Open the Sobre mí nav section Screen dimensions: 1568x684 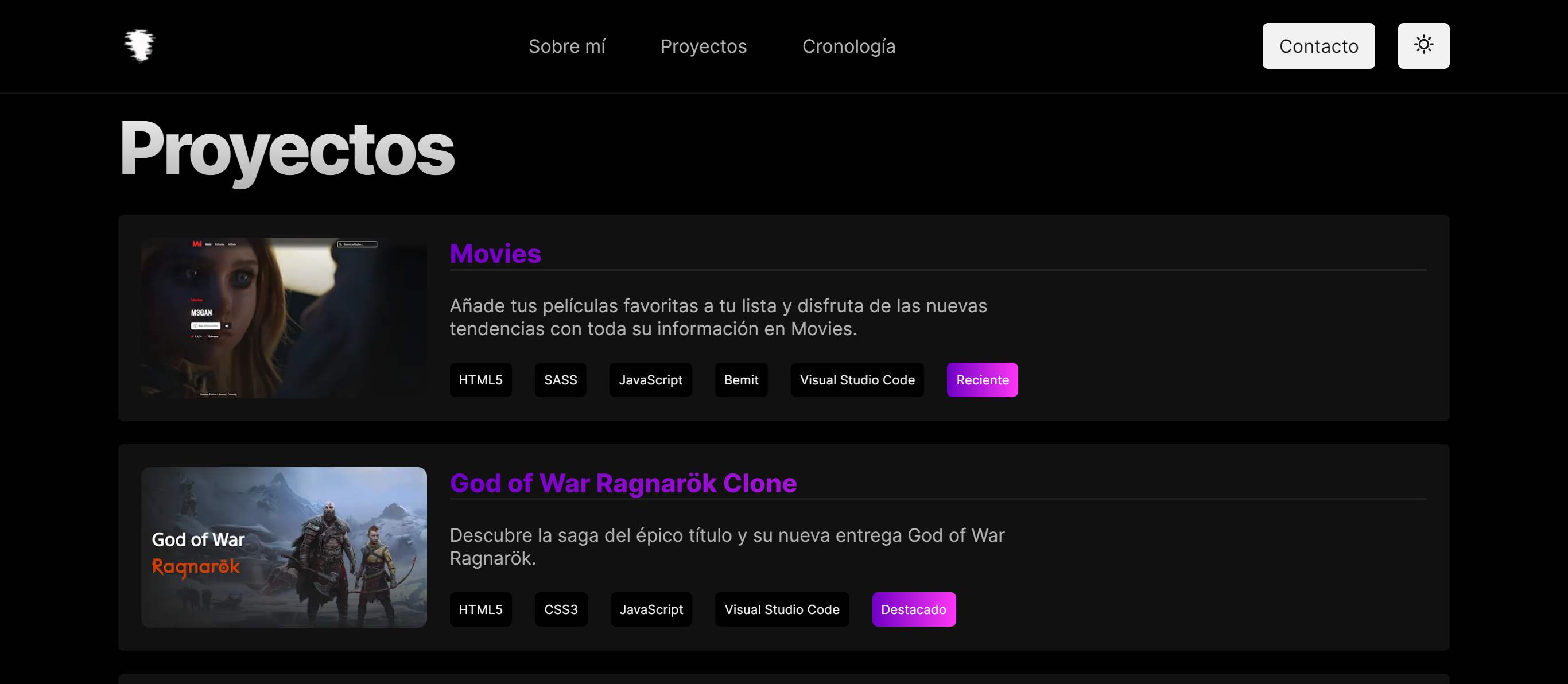click(566, 46)
